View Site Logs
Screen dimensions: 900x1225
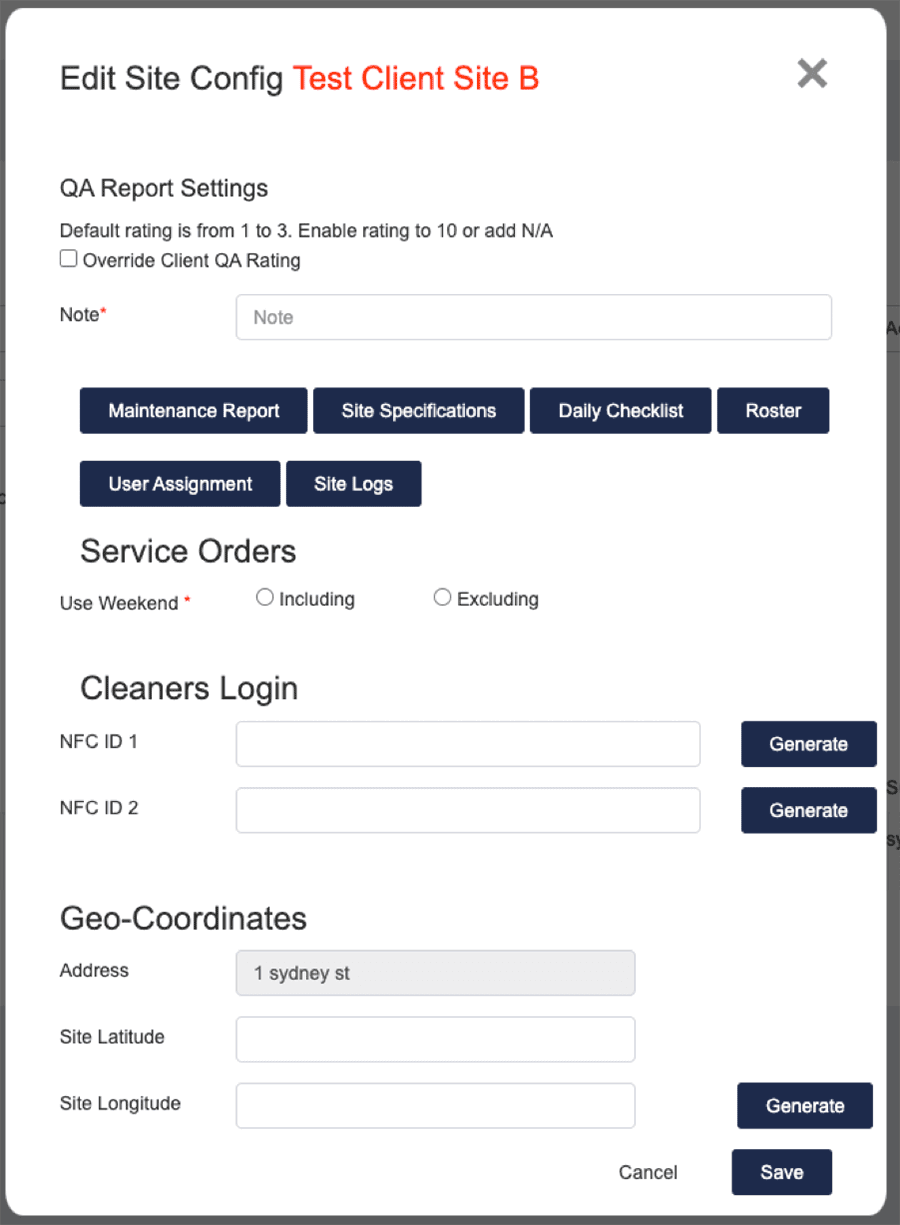click(354, 484)
